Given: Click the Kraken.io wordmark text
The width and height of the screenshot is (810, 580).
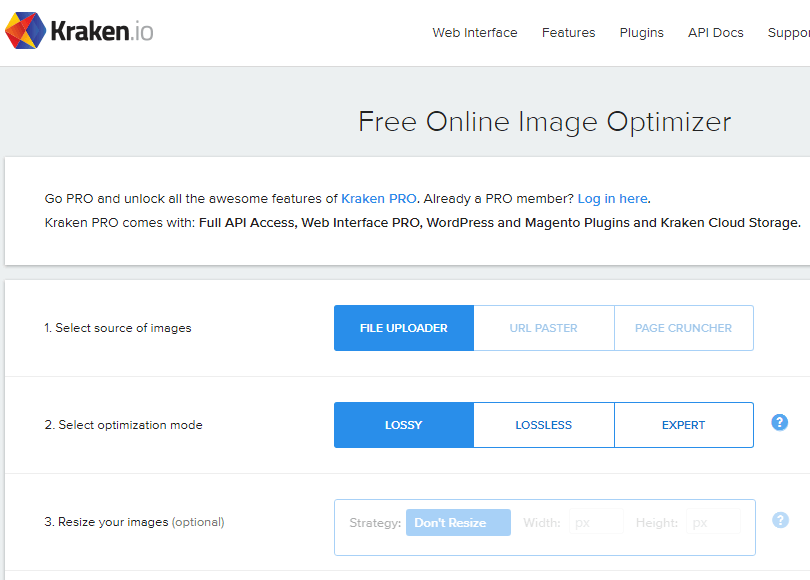Looking at the screenshot, I should point(104,32).
